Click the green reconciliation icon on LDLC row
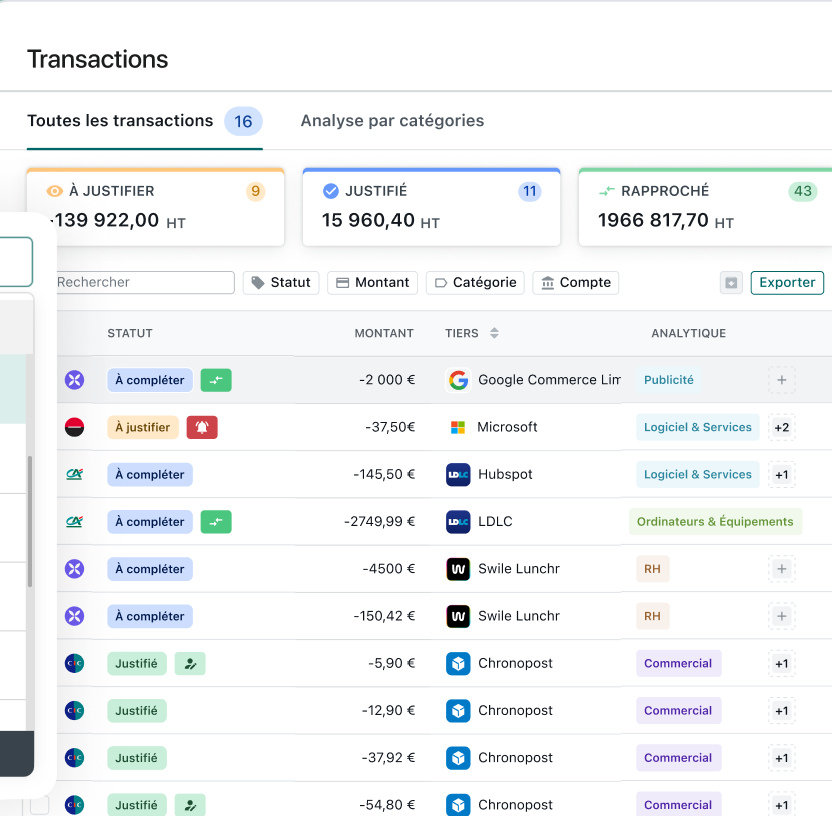 [x=216, y=522]
